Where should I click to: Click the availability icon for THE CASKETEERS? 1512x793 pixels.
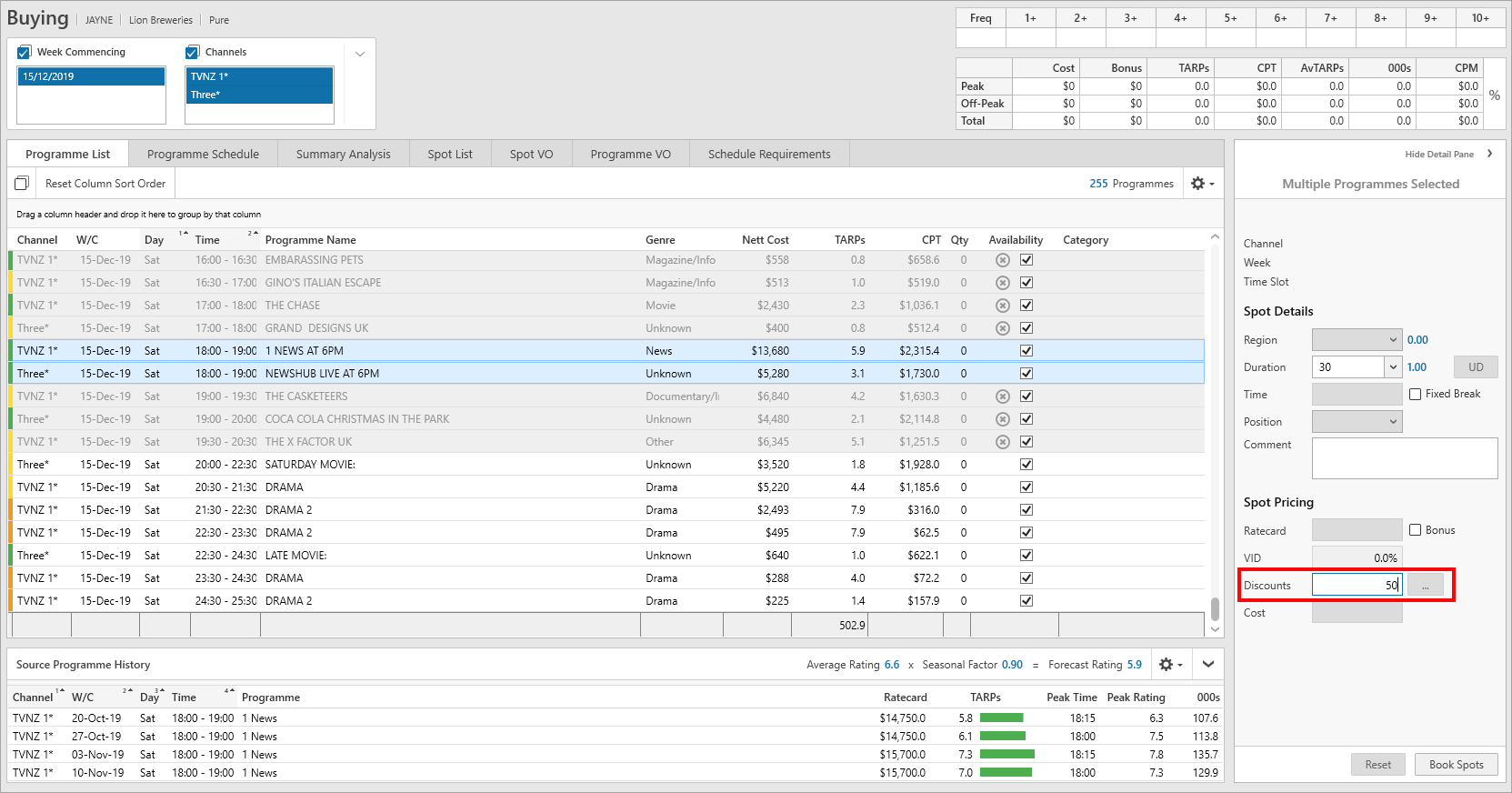click(1003, 396)
